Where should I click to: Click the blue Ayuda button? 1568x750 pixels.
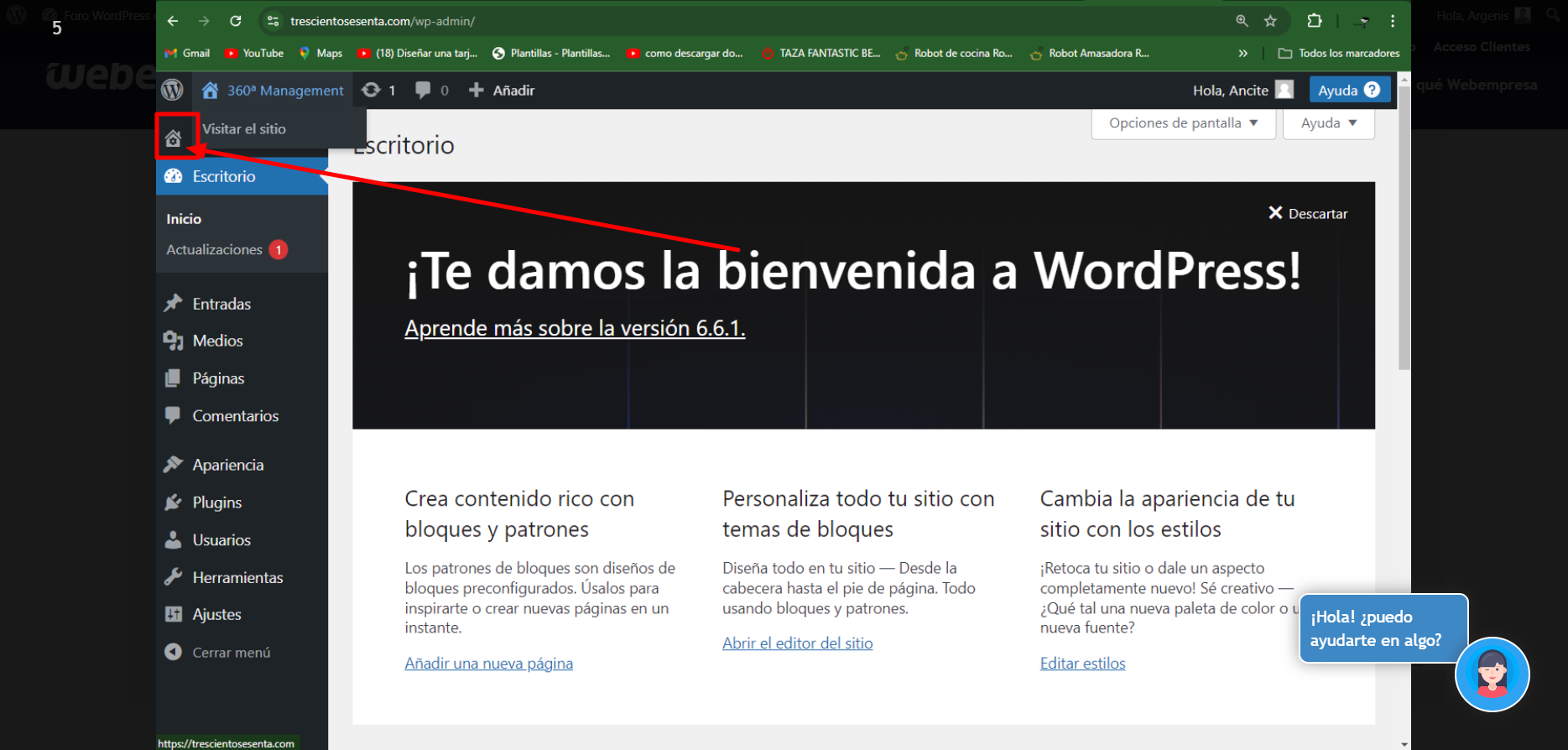pyautogui.click(x=1349, y=90)
